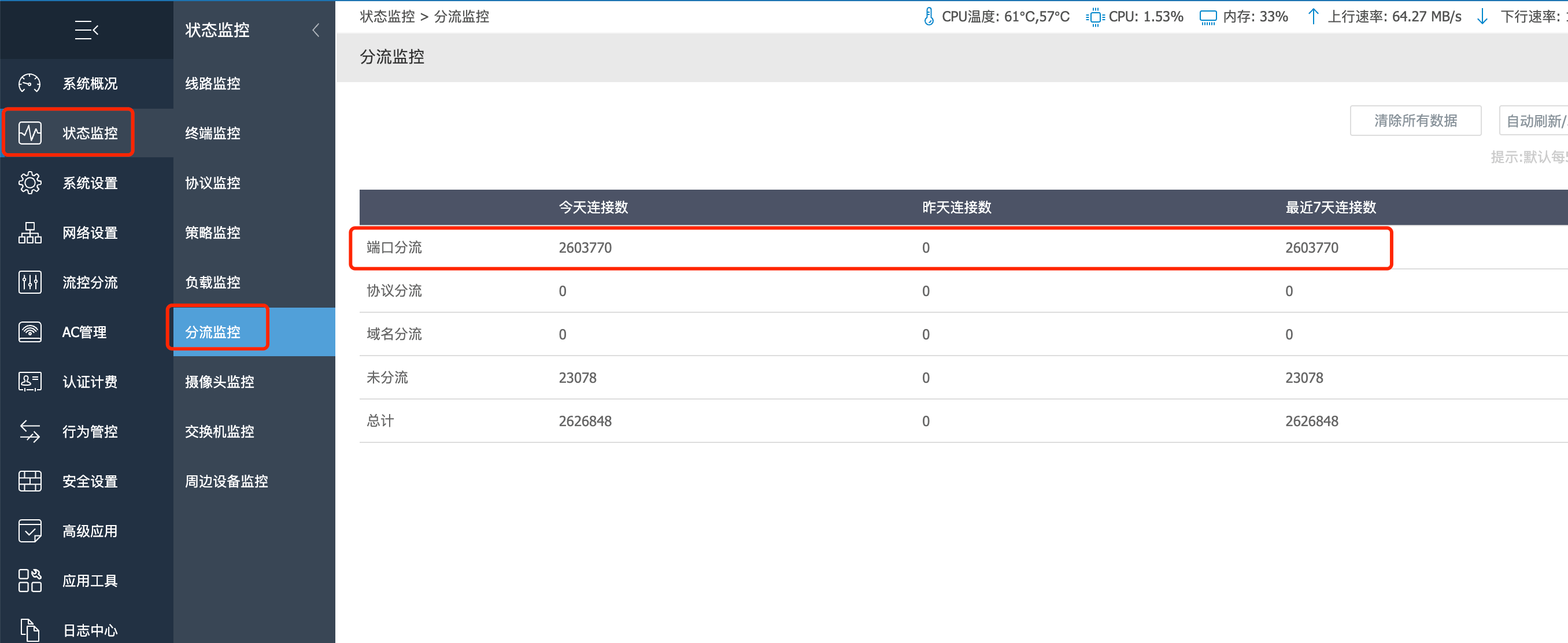The height and width of the screenshot is (643, 1568).
Task: Open 终端监控 submenu item
Action: click(x=212, y=134)
